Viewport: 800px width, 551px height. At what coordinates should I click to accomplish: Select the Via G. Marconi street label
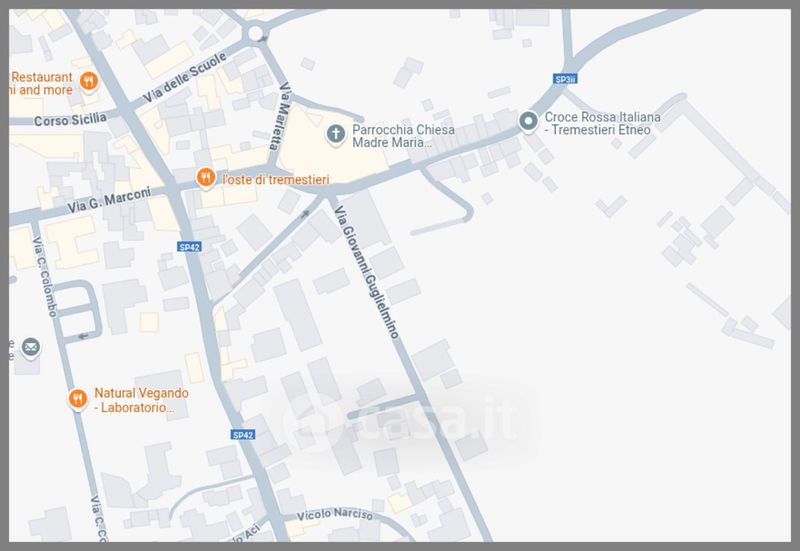(109, 199)
